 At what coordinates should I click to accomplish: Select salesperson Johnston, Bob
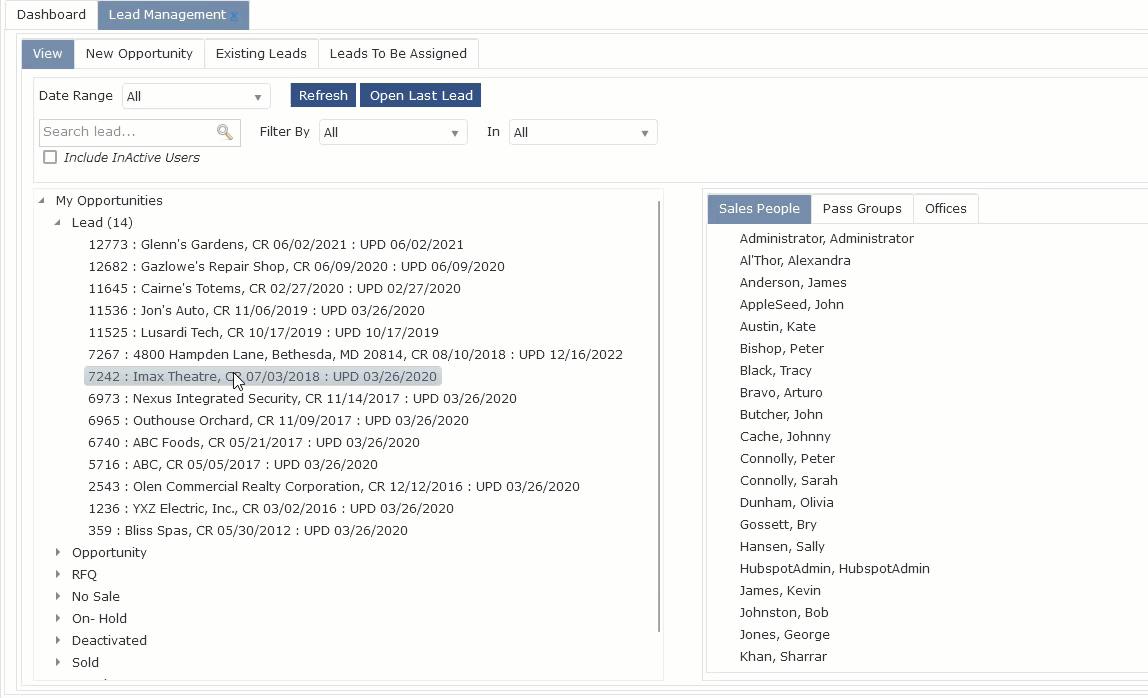pos(784,612)
